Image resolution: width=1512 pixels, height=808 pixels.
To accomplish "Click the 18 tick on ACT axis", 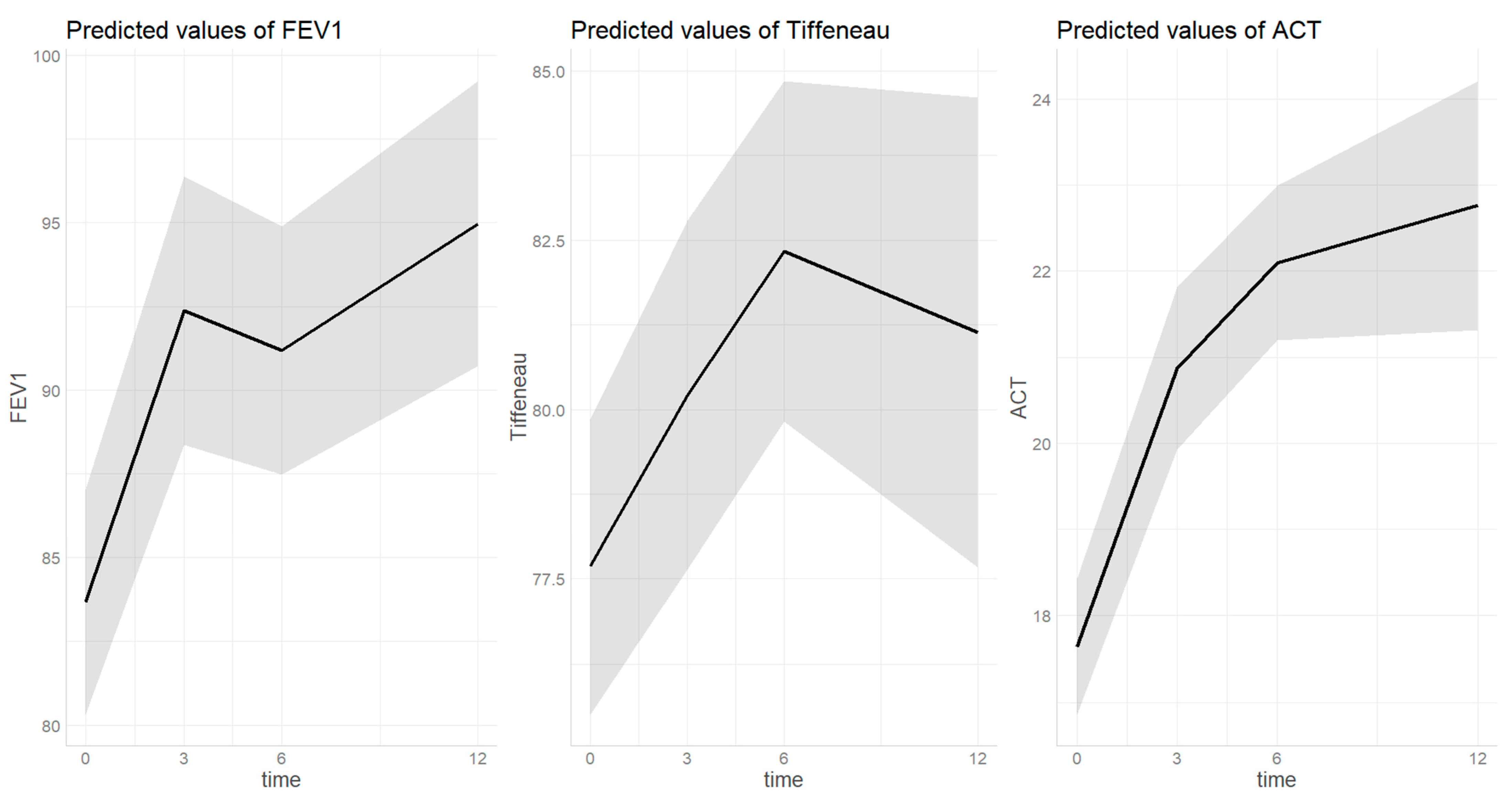I will [1041, 616].
